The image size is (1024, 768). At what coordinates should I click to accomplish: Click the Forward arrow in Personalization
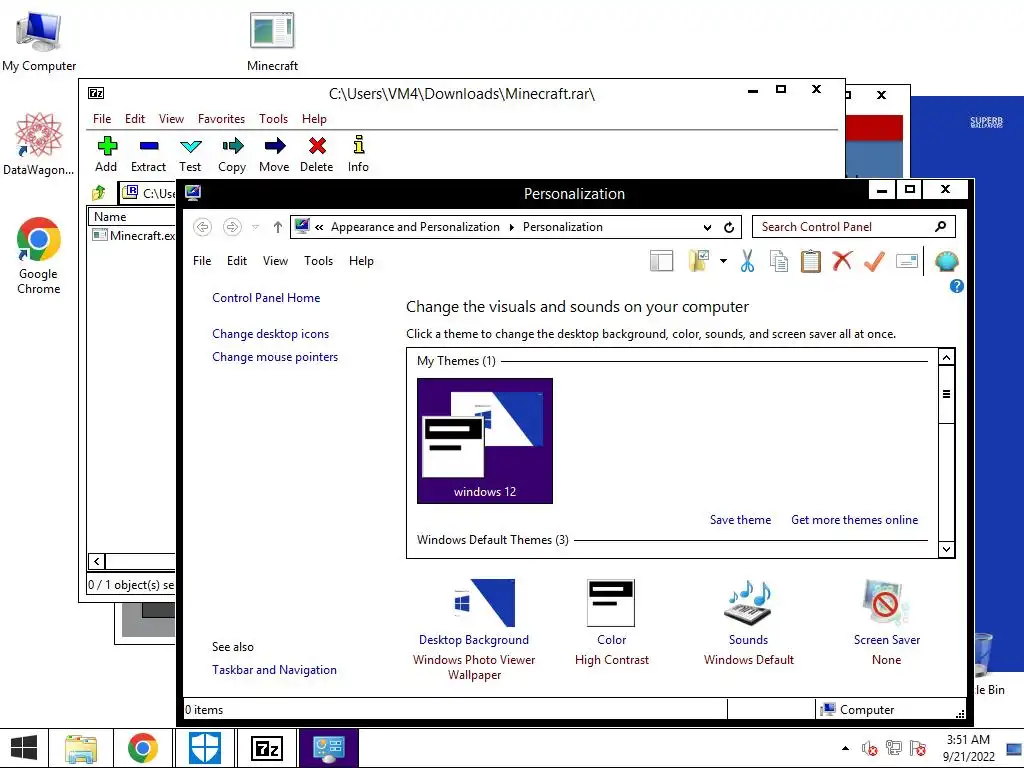[x=232, y=227]
